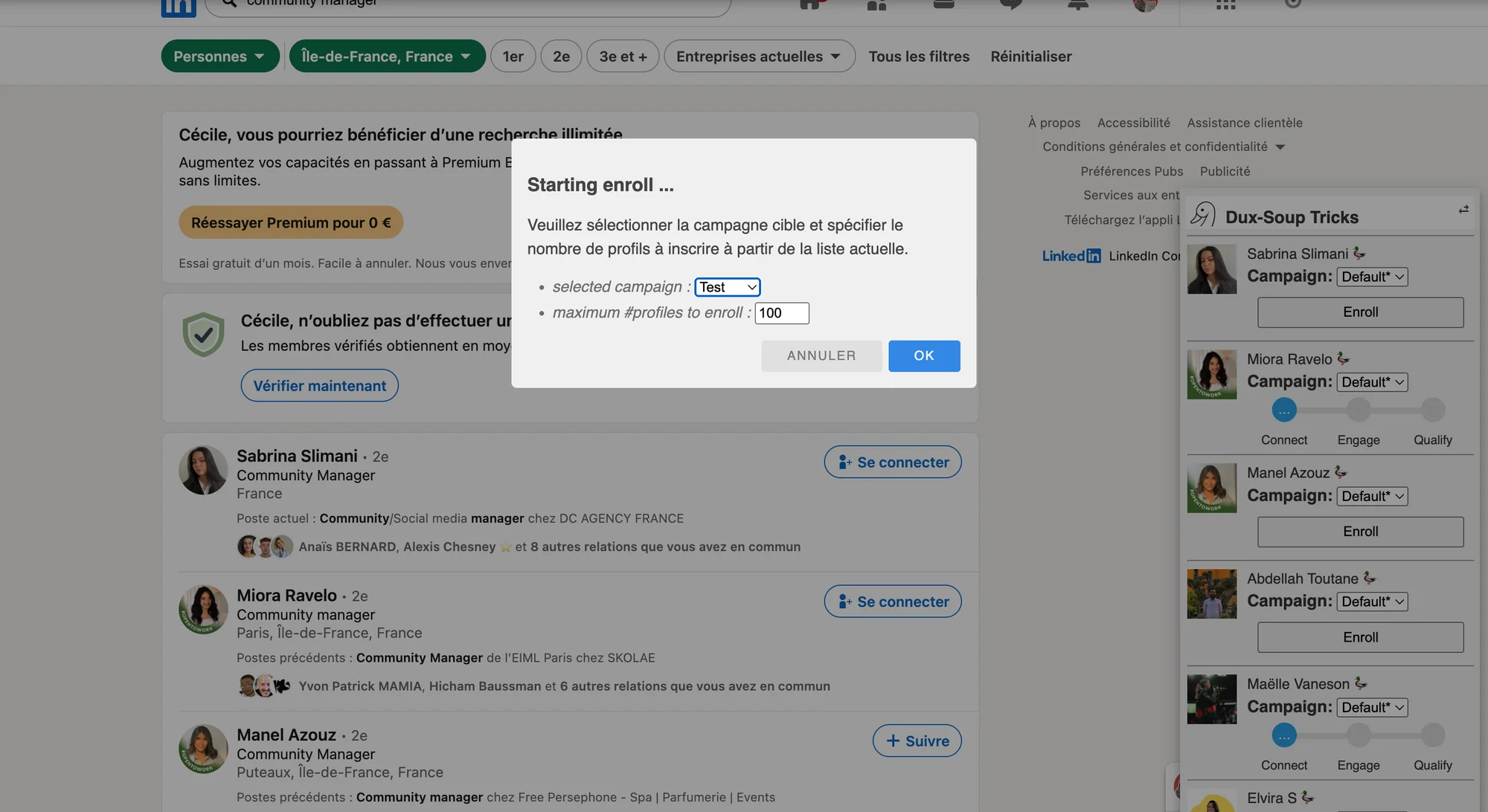Click the duck icon next to Sabrina Slimani
1488x812 pixels.
coord(1359,253)
